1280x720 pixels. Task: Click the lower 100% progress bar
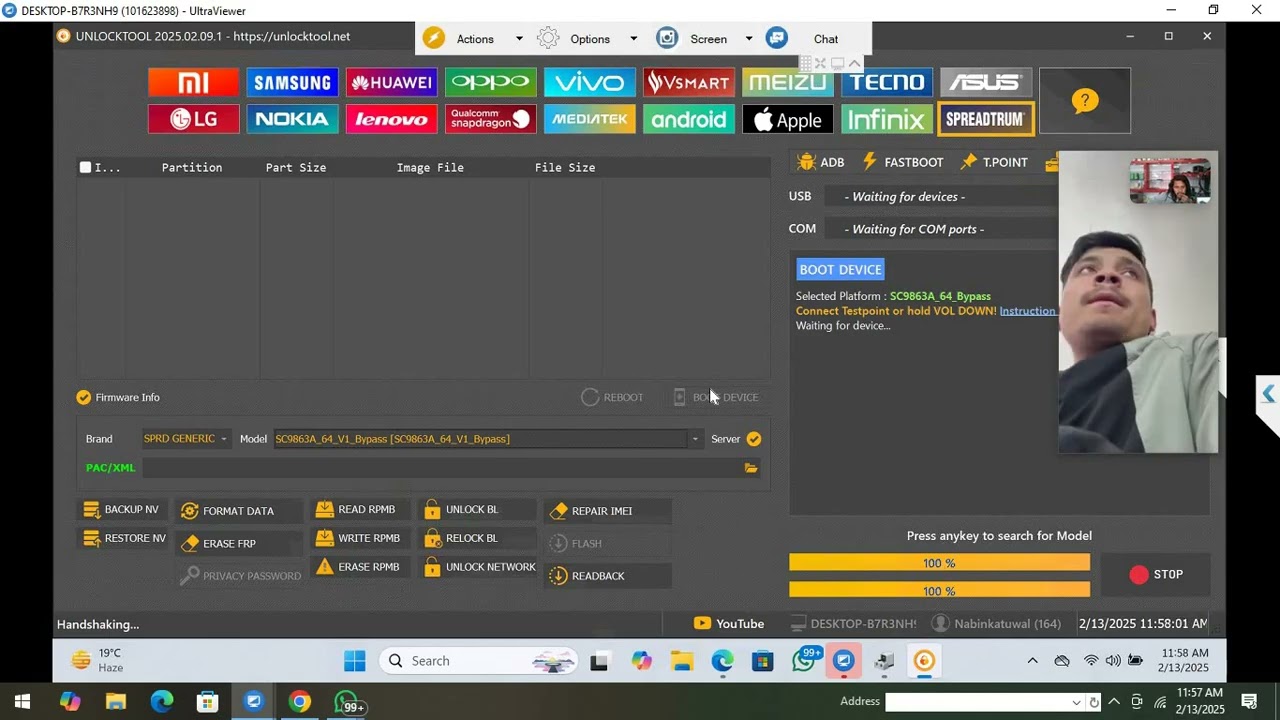(x=939, y=591)
